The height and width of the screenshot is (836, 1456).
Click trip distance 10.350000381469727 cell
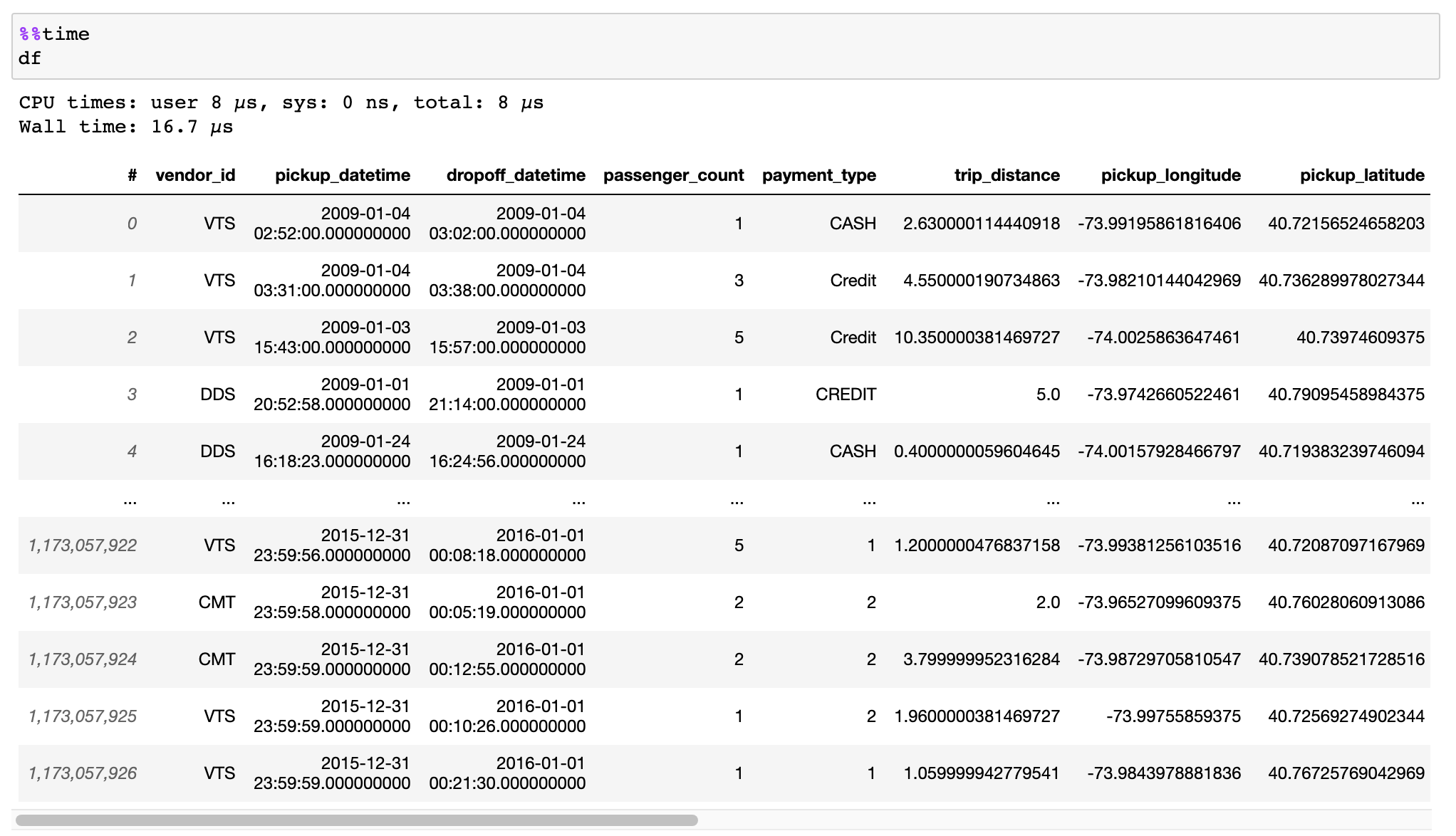977,338
